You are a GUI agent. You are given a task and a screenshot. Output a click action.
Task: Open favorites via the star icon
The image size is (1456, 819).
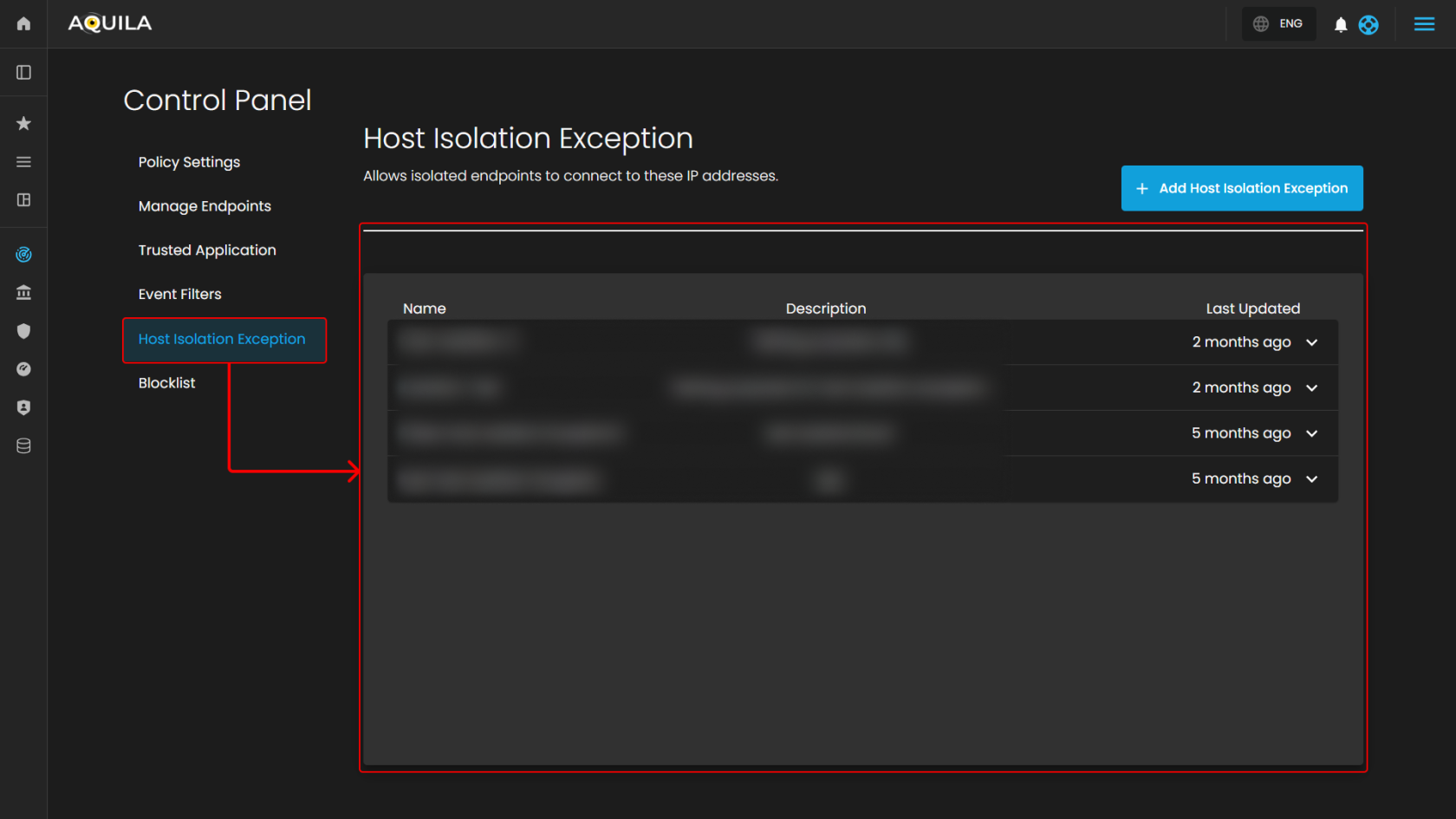pos(23,123)
